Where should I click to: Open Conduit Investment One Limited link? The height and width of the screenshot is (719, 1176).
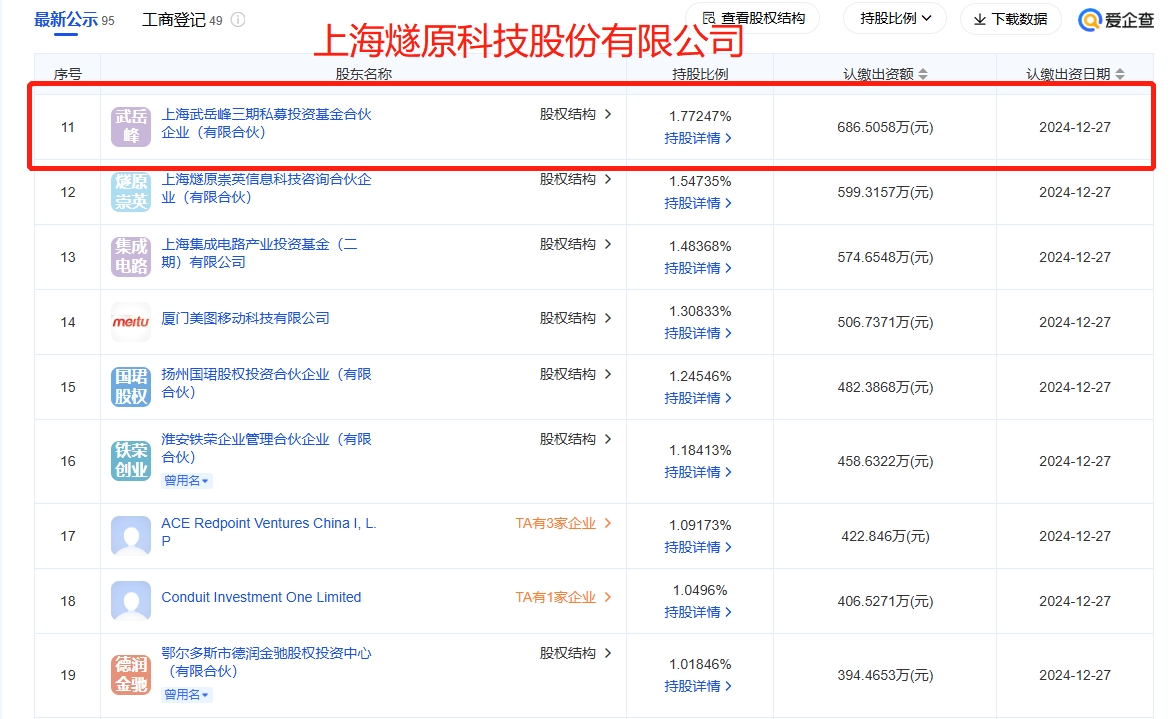point(261,598)
